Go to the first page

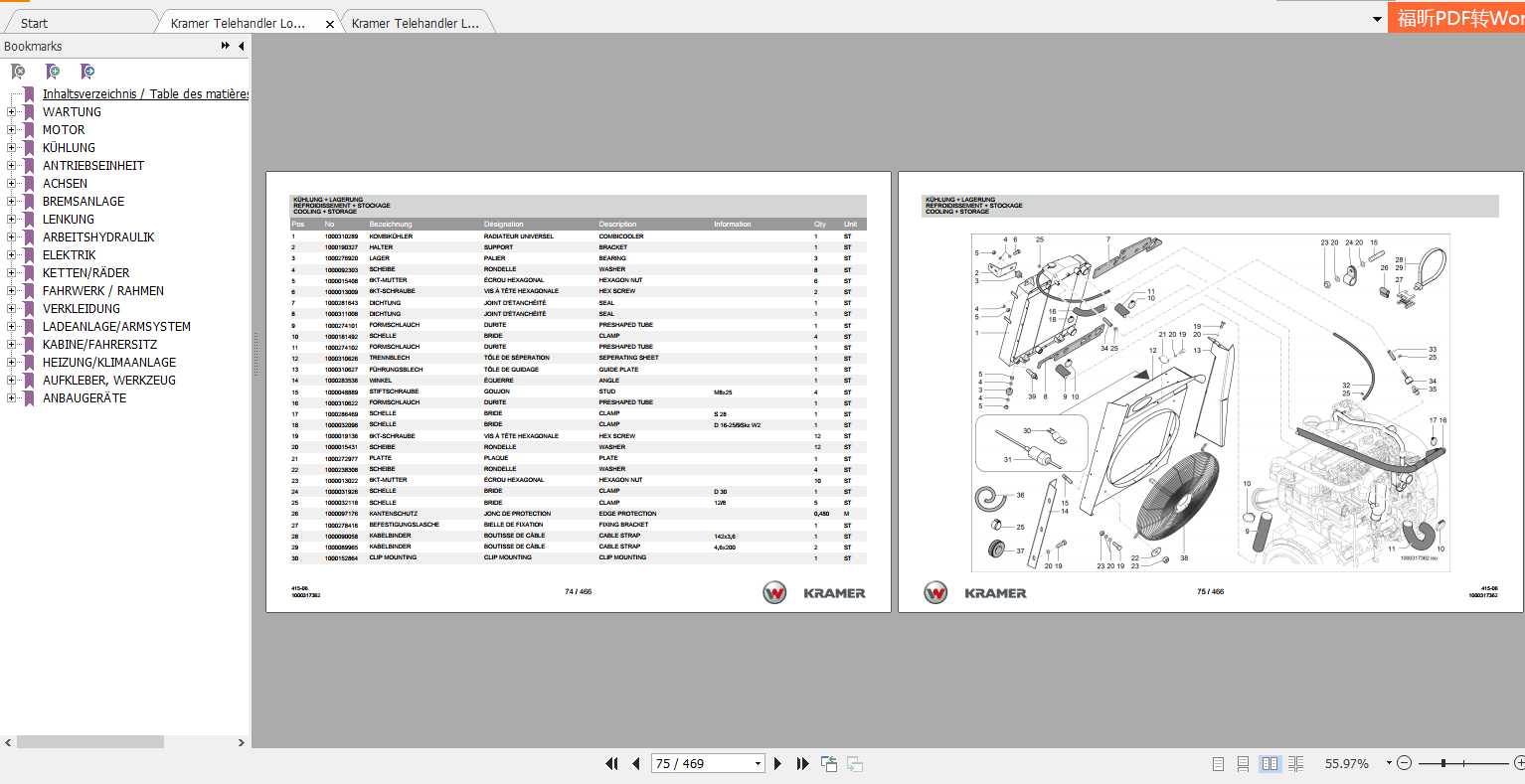[x=611, y=763]
